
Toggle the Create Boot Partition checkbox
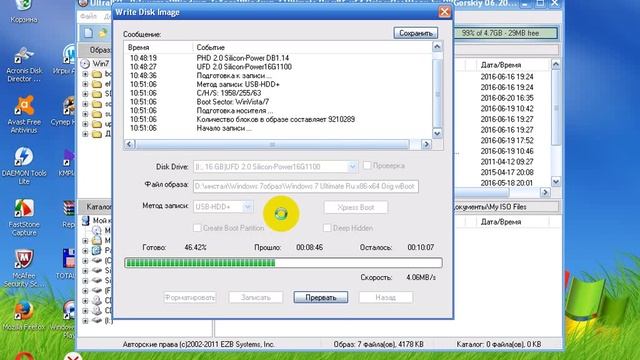pyautogui.click(x=197, y=228)
